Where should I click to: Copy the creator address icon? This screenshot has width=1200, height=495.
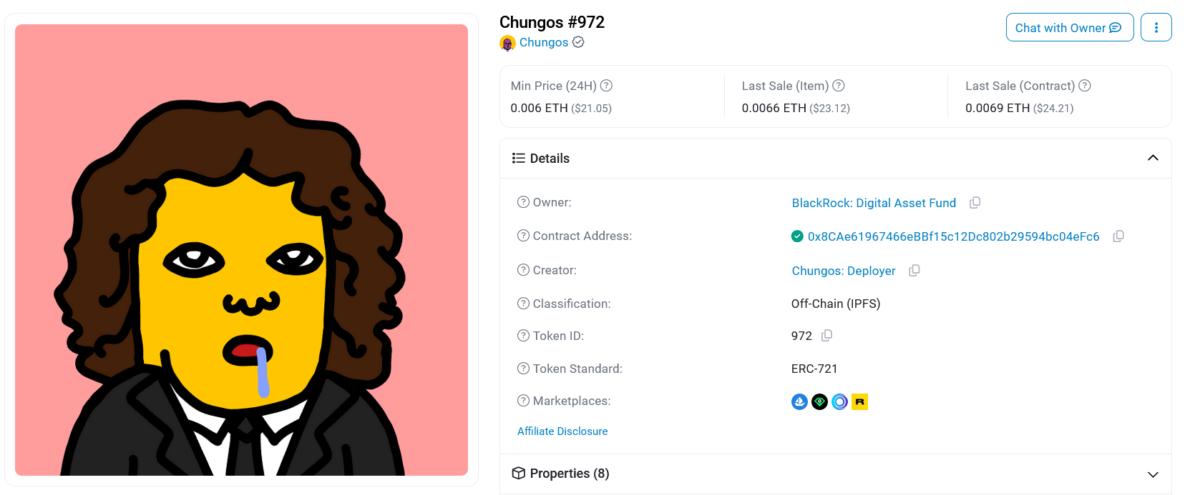[x=914, y=271]
